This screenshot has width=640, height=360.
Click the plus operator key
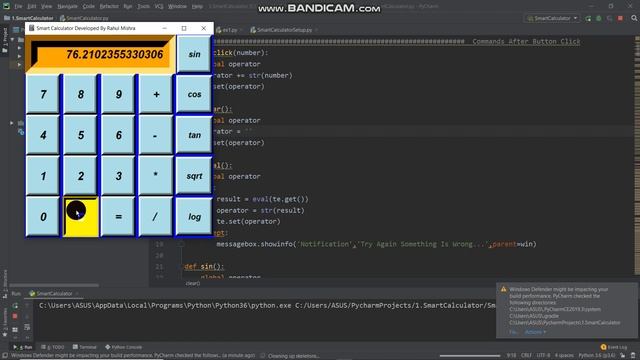click(156, 94)
